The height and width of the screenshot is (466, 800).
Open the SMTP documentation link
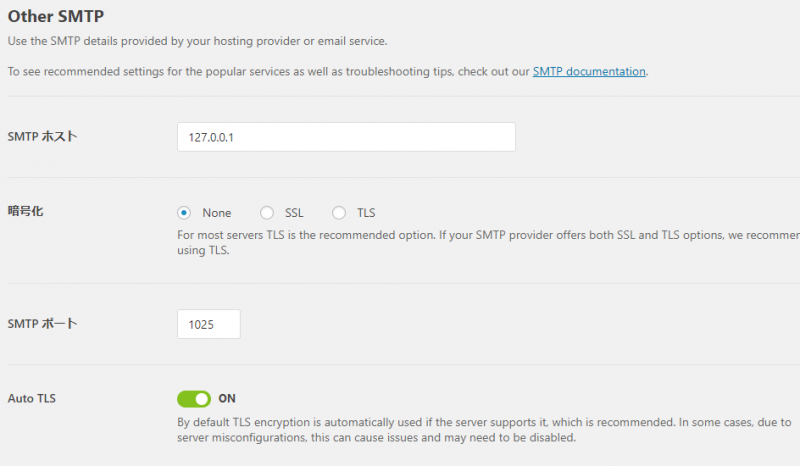point(589,72)
